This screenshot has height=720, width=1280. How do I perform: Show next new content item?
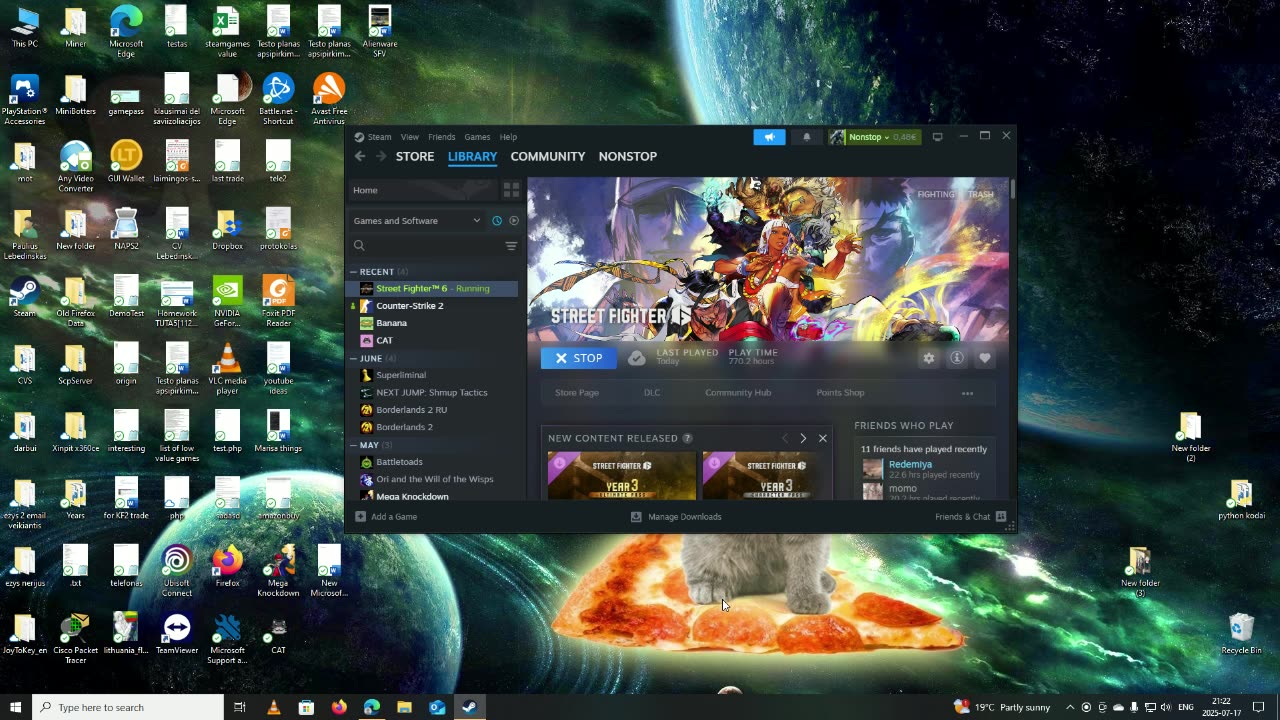803,438
